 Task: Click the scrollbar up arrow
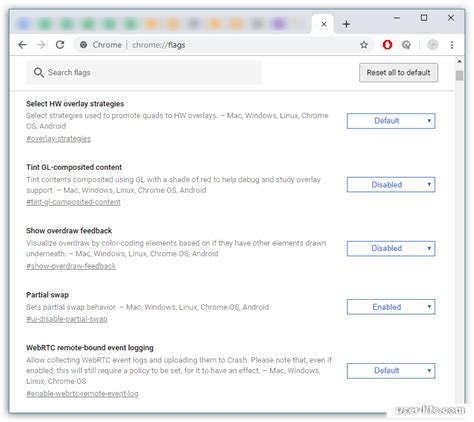coord(459,62)
